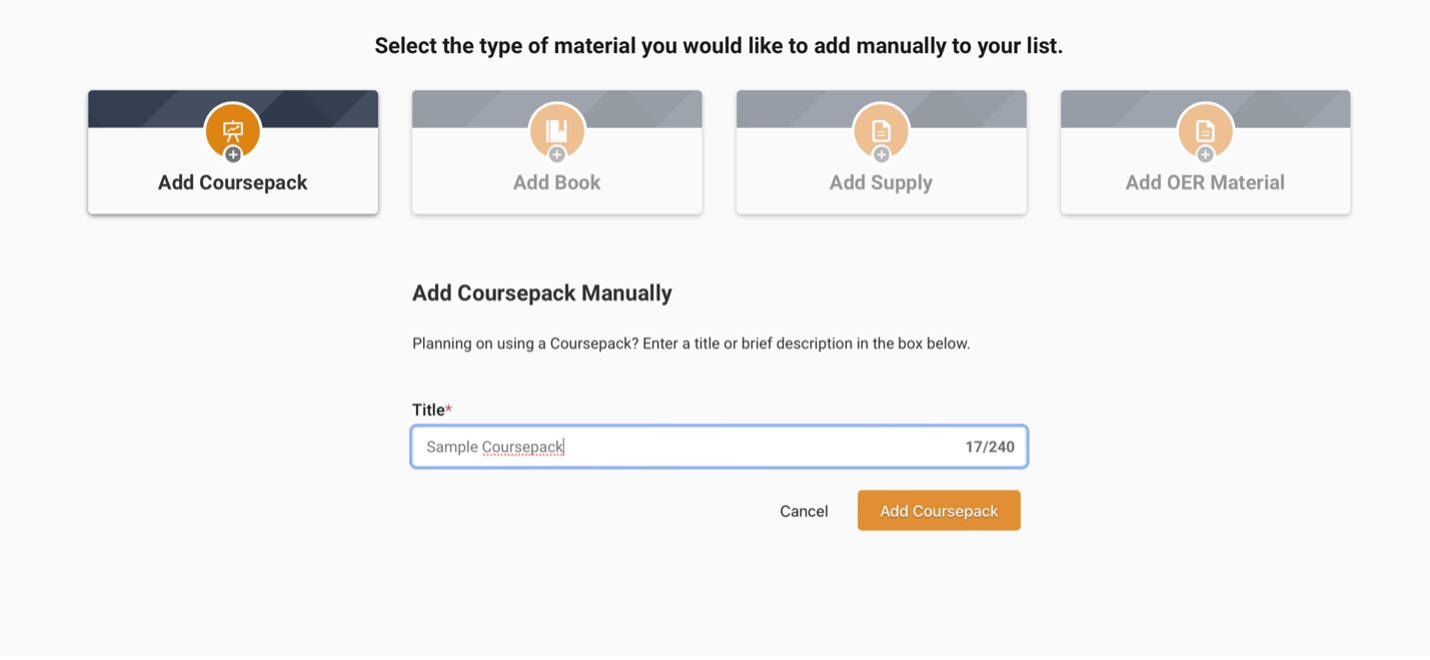Click the Add Book card label text

click(556, 182)
